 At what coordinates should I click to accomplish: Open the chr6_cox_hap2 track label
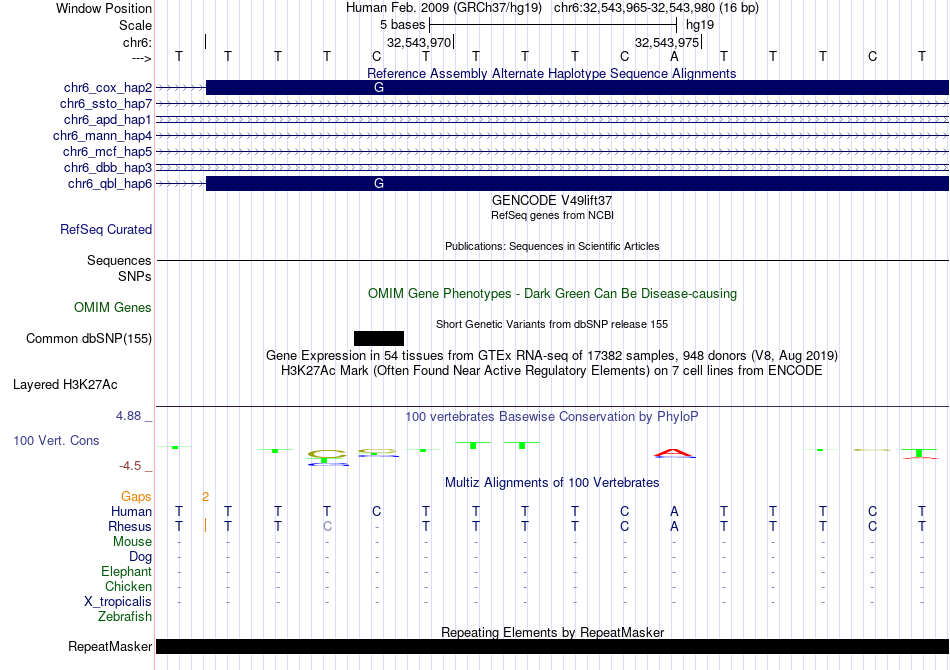108,88
